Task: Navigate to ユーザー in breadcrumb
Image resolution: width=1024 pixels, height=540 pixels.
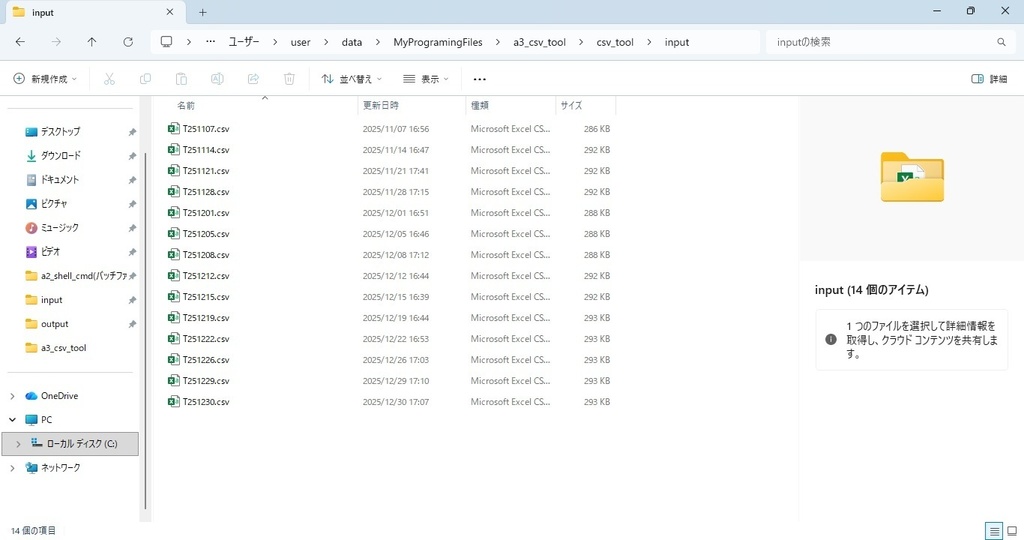Action: 244,42
